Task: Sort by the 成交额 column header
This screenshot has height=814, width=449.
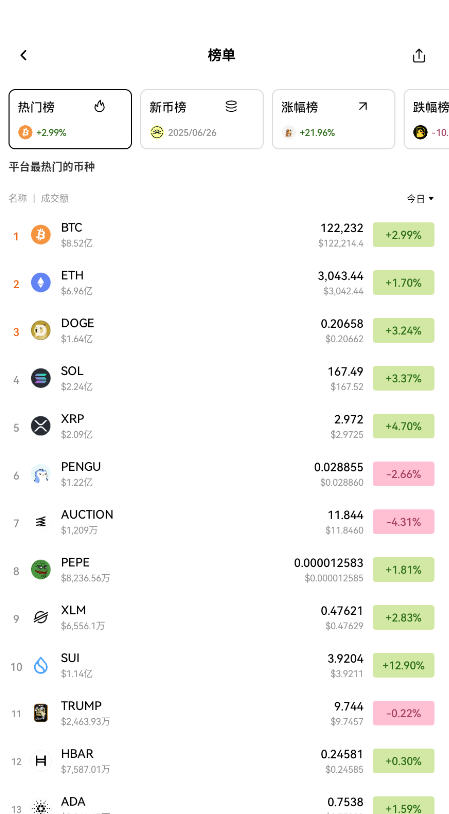Action: point(55,198)
